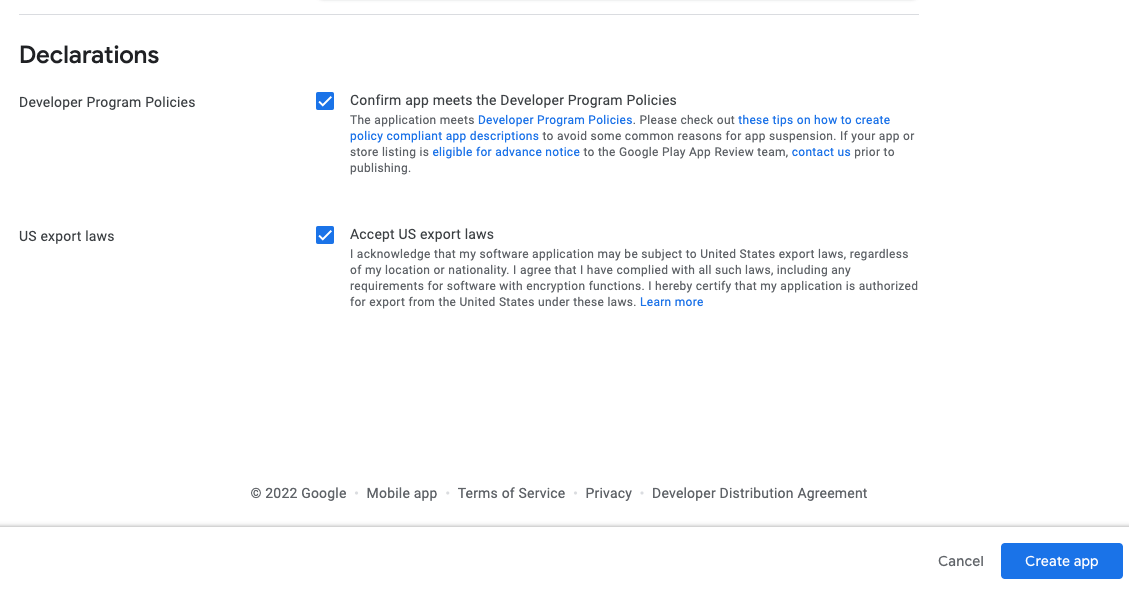Click the '© 2022 Google' footer text

point(298,493)
